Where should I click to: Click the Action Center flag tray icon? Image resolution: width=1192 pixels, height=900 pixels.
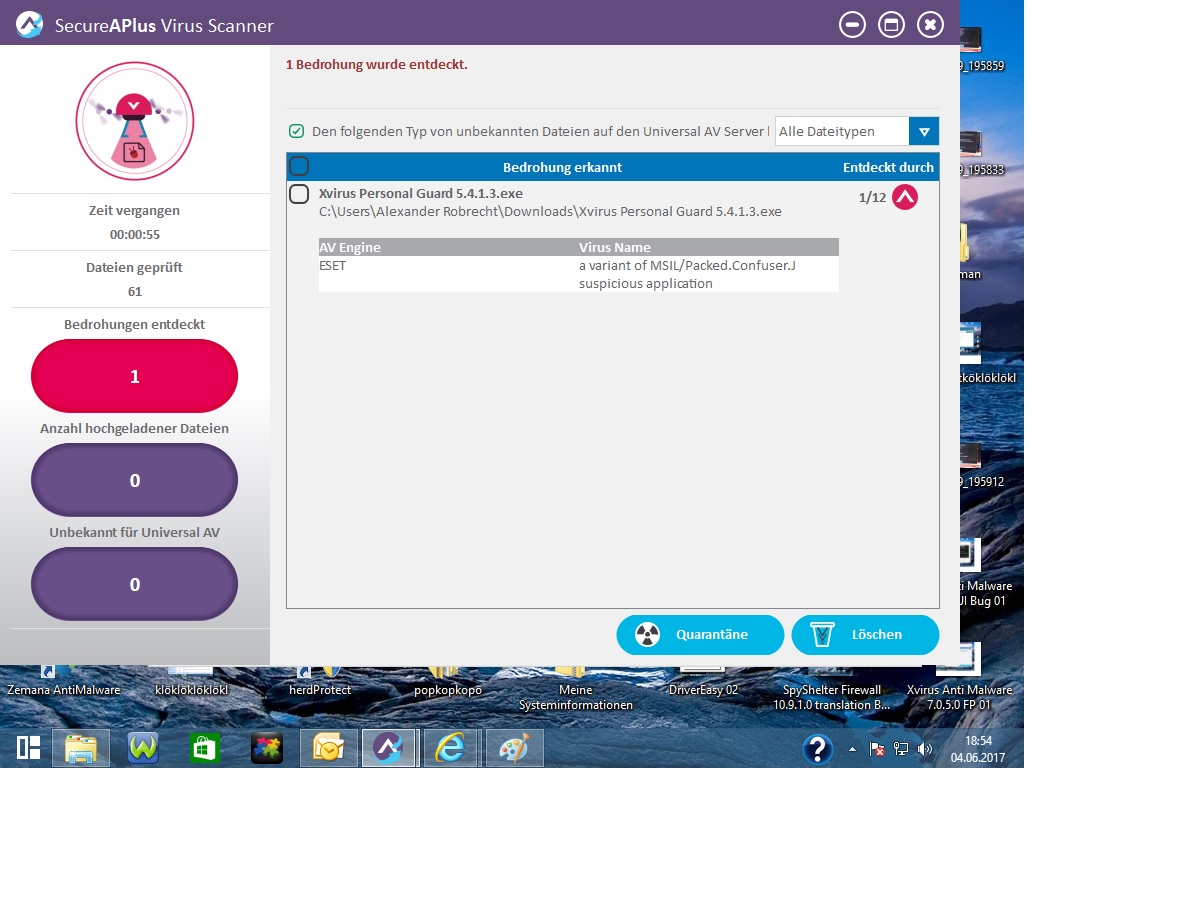tap(877, 749)
